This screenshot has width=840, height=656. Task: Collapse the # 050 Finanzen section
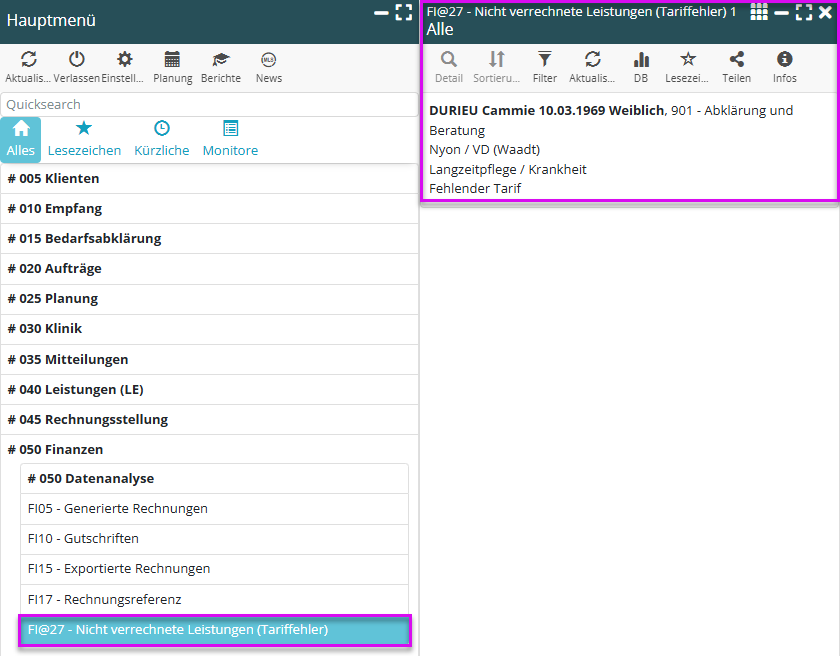[x=209, y=449]
